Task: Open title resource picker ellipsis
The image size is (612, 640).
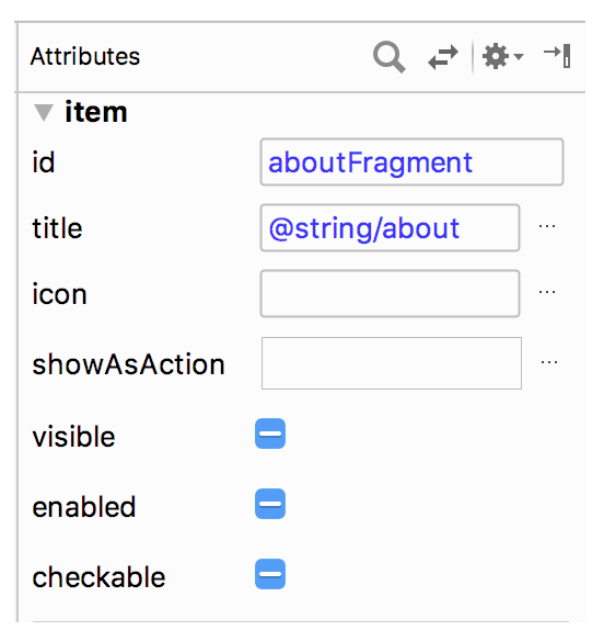Action: pos(547,227)
